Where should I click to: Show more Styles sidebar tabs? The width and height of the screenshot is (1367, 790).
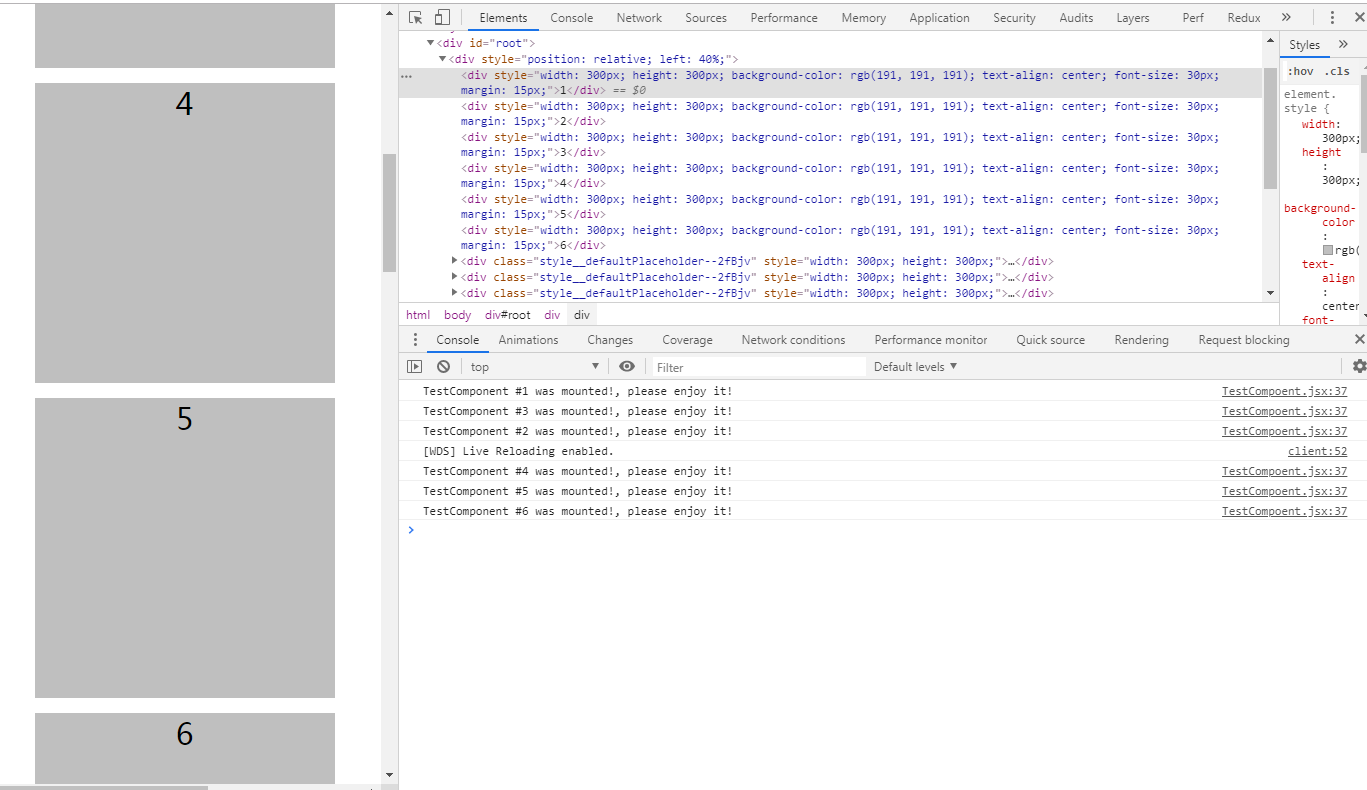1342,45
